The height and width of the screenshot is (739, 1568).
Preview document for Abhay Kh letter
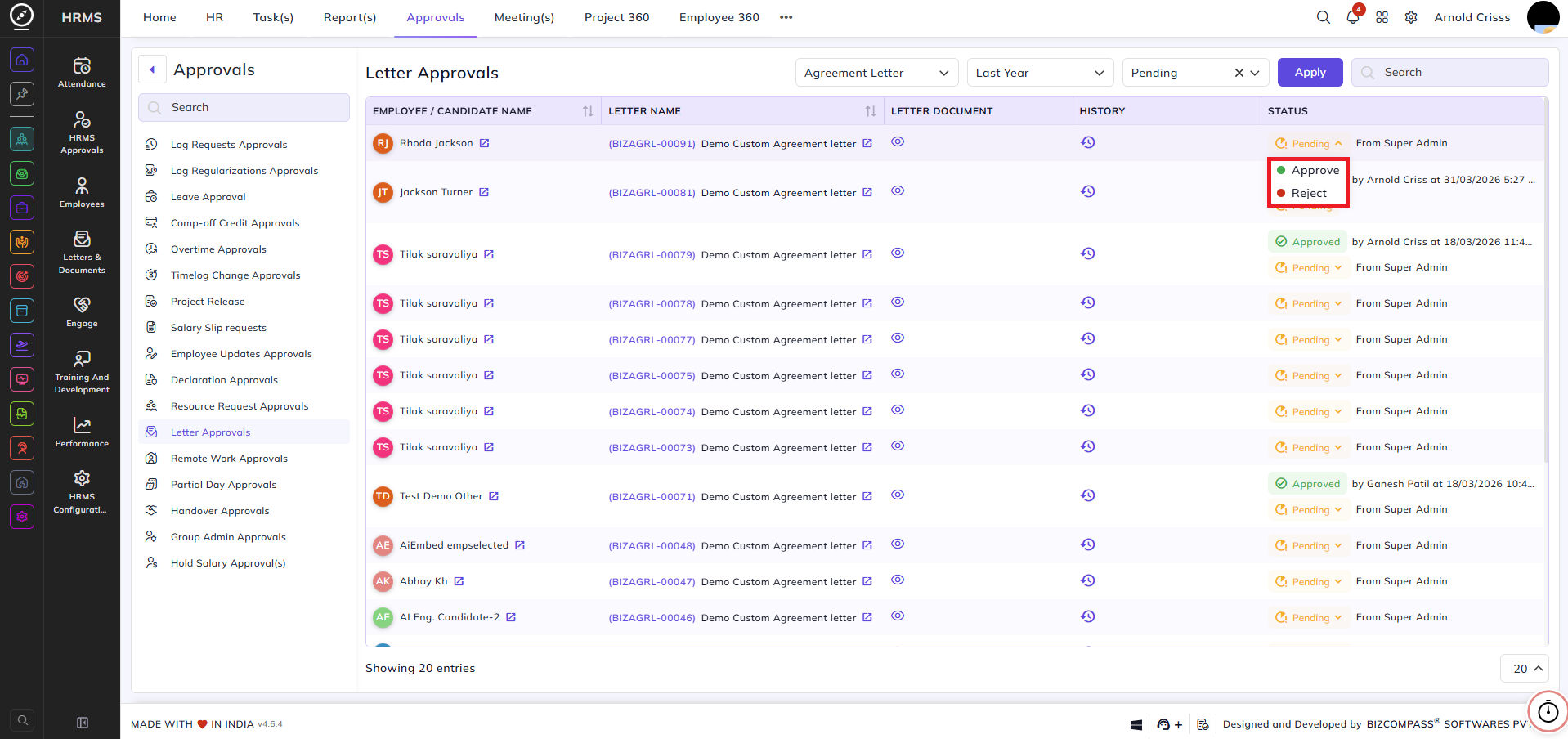pos(898,580)
